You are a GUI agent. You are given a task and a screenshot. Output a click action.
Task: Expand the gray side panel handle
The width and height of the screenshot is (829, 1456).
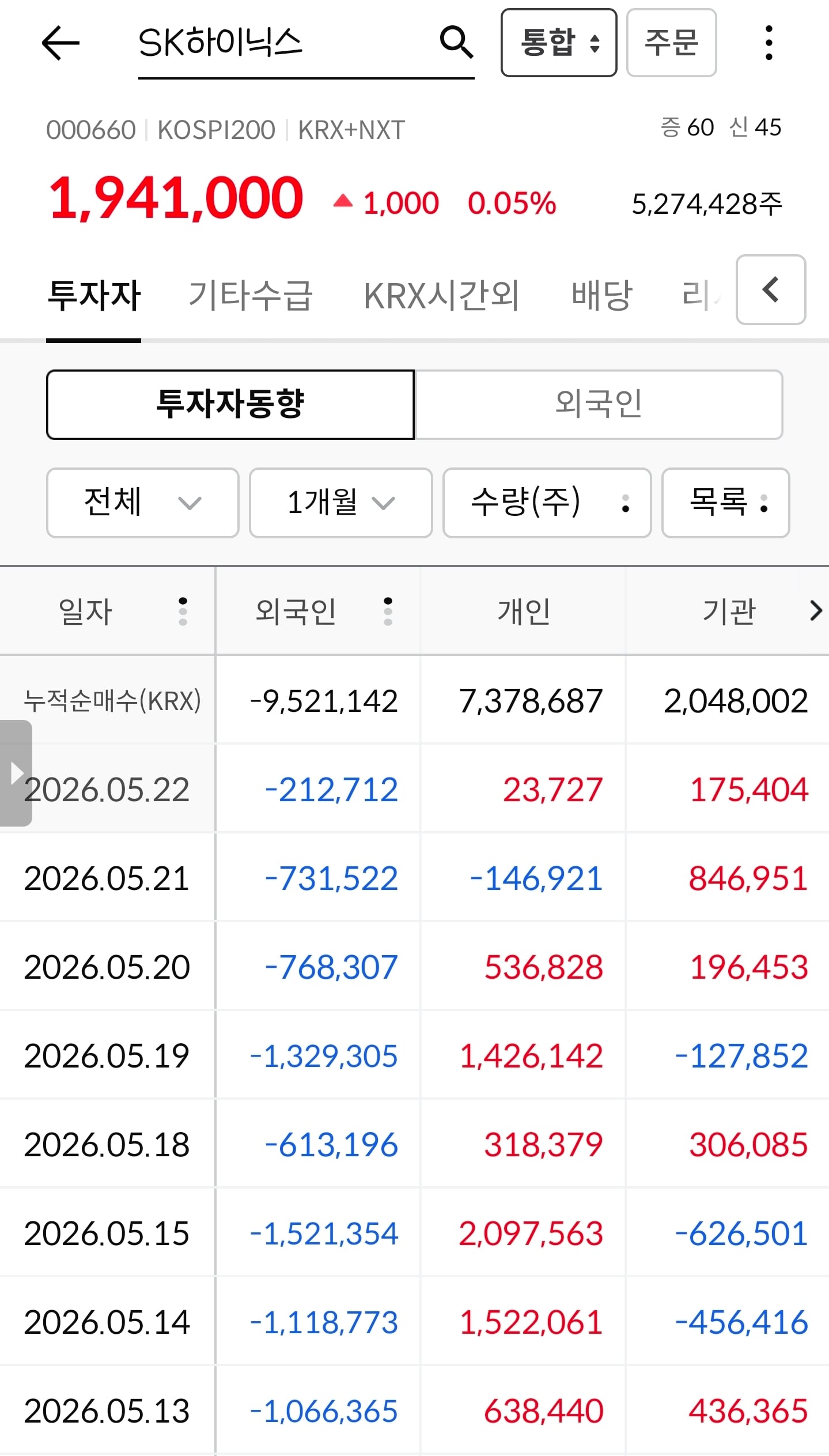click(16, 773)
